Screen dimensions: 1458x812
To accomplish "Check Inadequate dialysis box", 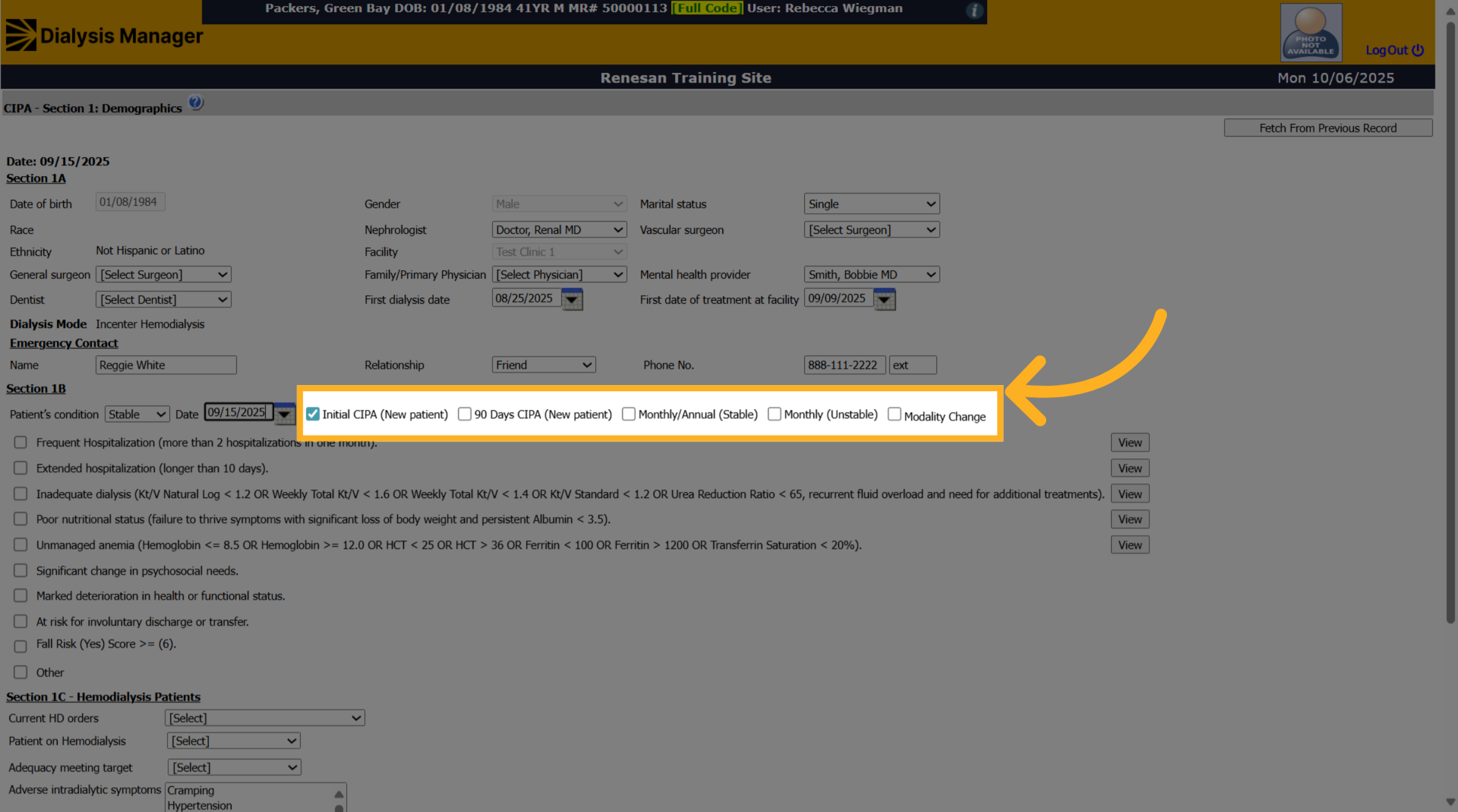I will pyautogui.click(x=21, y=494).
